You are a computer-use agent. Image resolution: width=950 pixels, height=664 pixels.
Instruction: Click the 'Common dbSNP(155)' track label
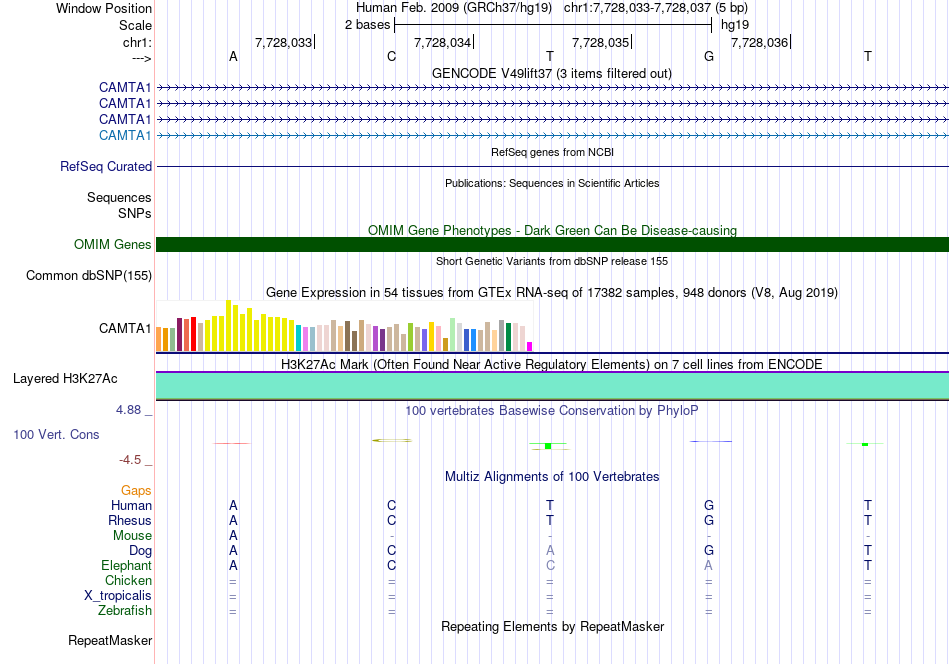[88, 276]
